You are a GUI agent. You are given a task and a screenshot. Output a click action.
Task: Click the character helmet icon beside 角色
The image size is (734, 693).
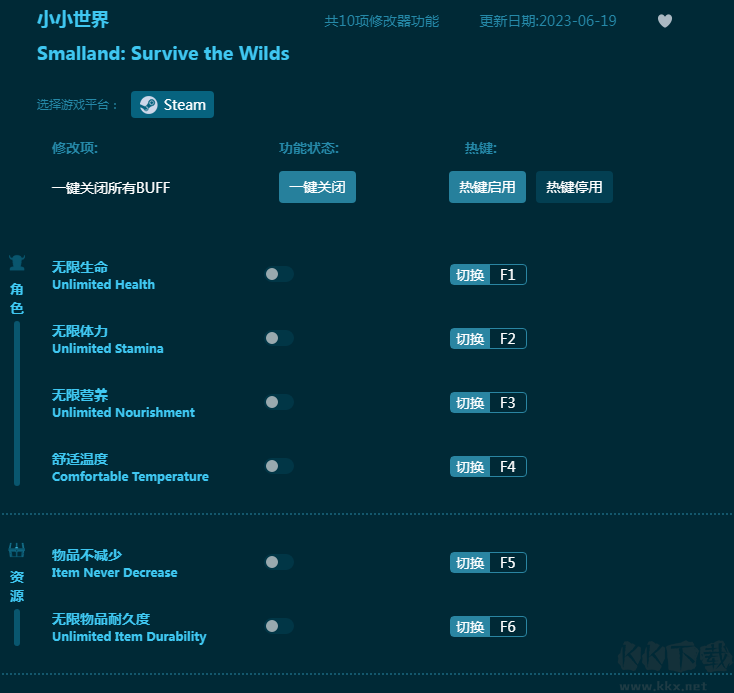pos(17,263)
